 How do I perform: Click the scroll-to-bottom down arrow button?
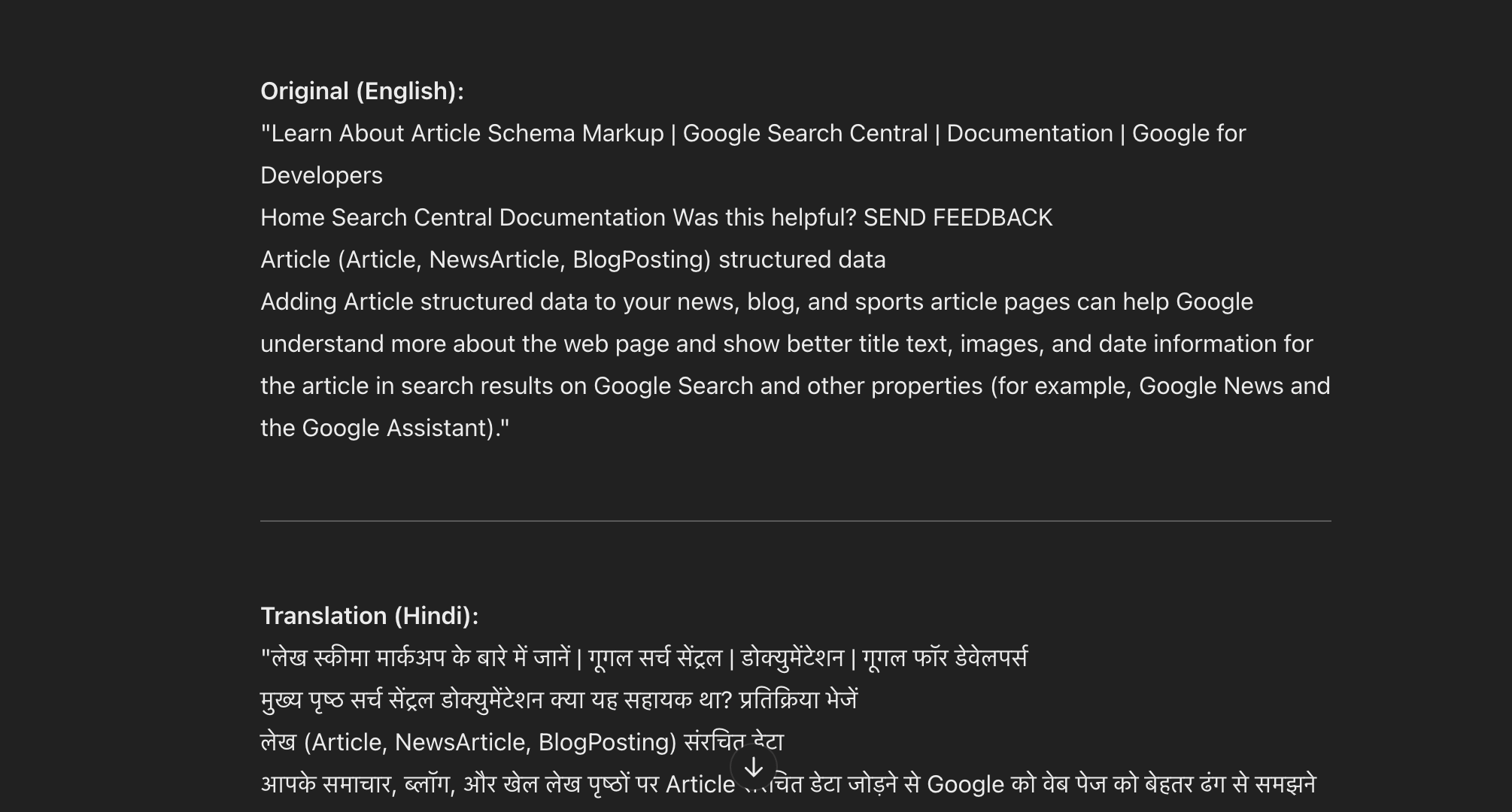(753, 768)
